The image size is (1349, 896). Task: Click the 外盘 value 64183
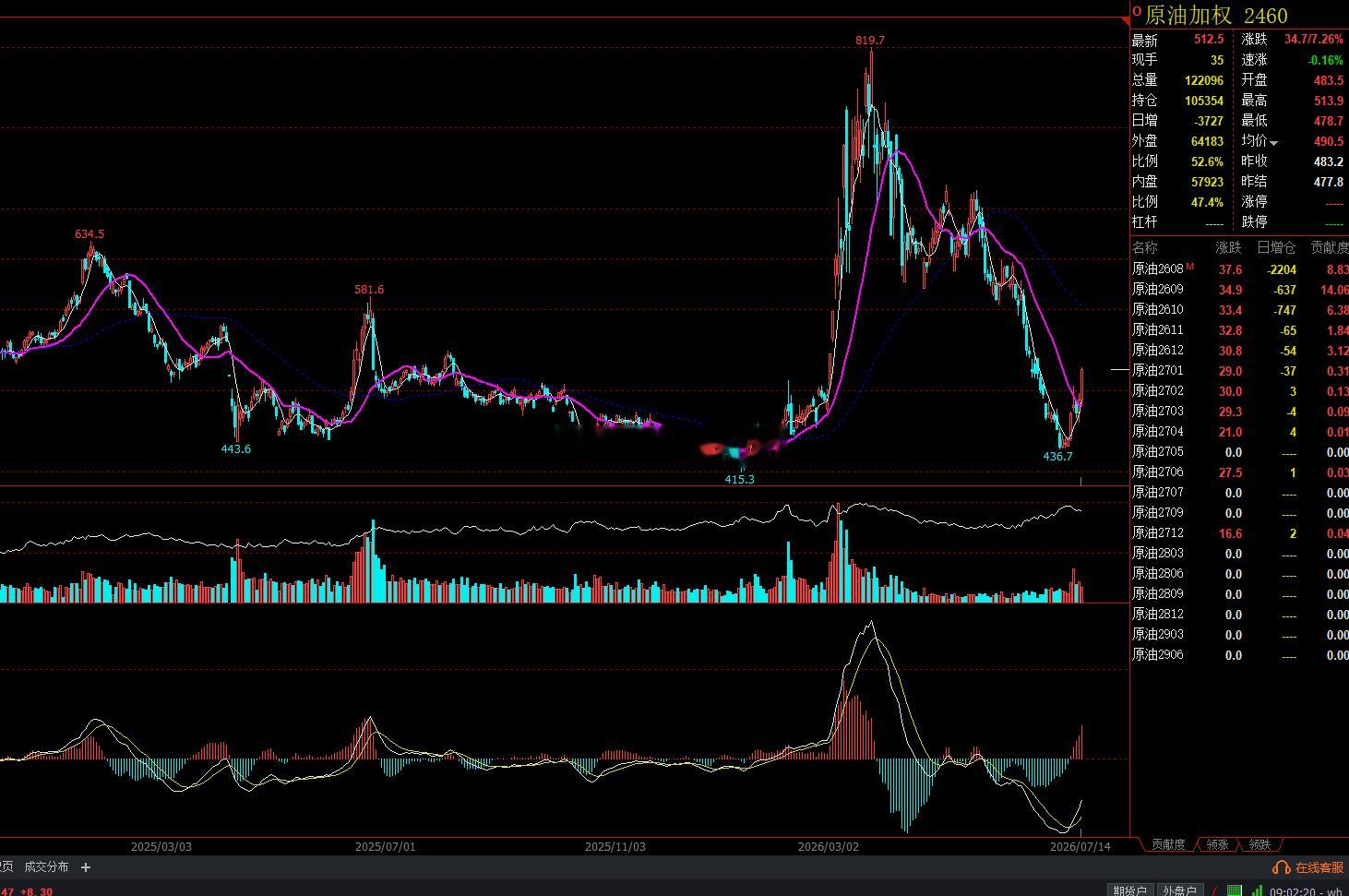[x=1207, y=141]
